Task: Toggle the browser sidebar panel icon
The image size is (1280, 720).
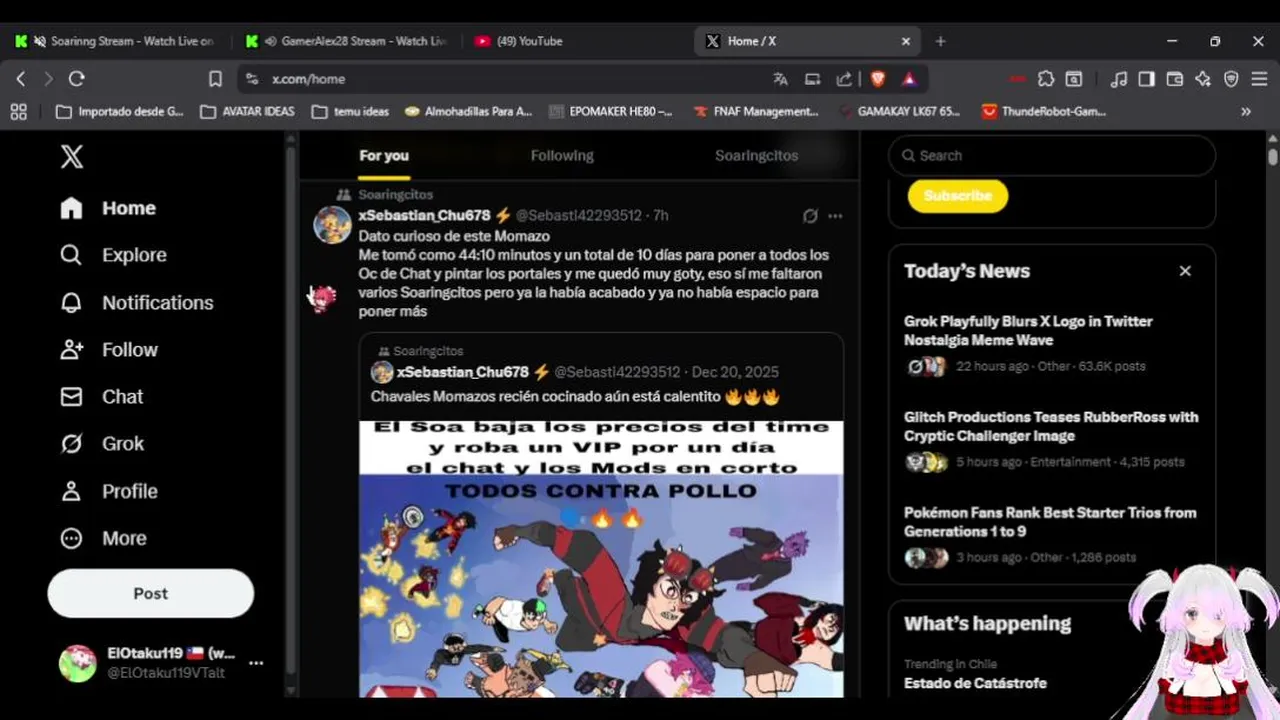Action: click(1147, 78)
